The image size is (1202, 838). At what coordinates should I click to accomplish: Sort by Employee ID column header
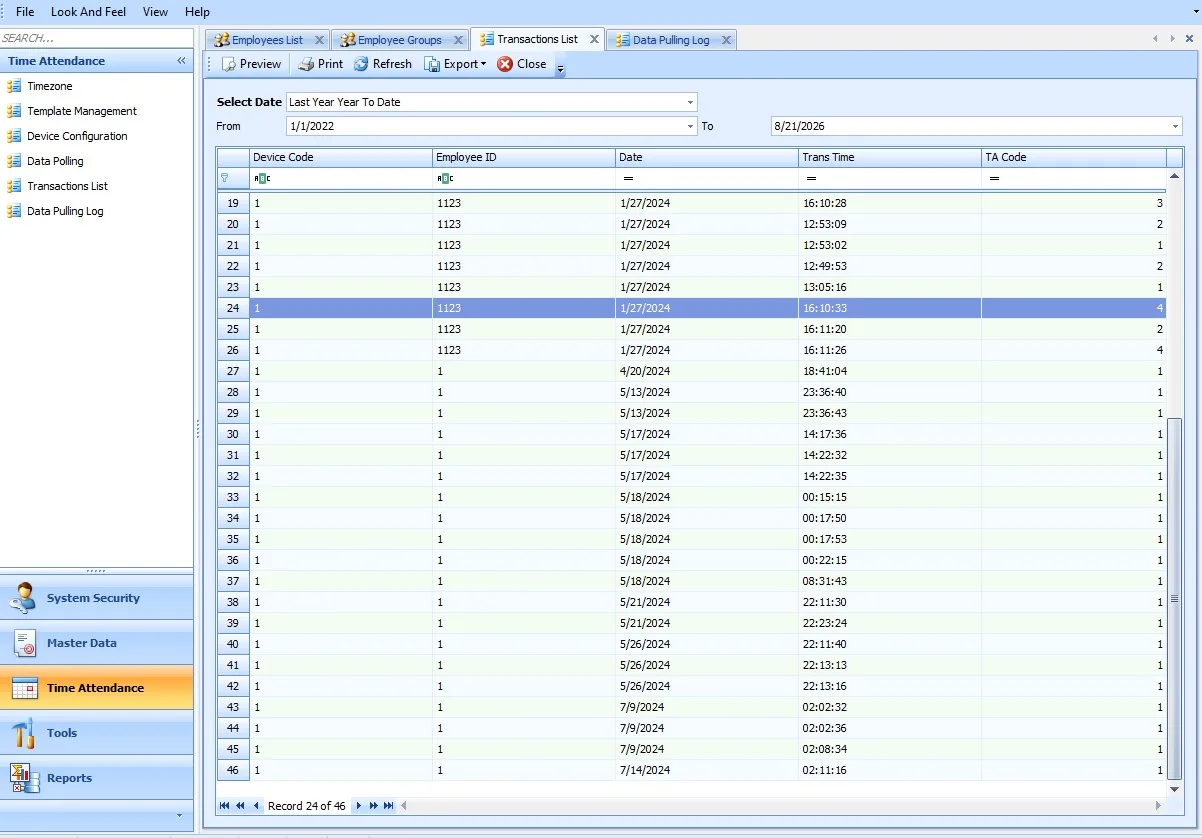pyautogui.click(x=524, y=157)
